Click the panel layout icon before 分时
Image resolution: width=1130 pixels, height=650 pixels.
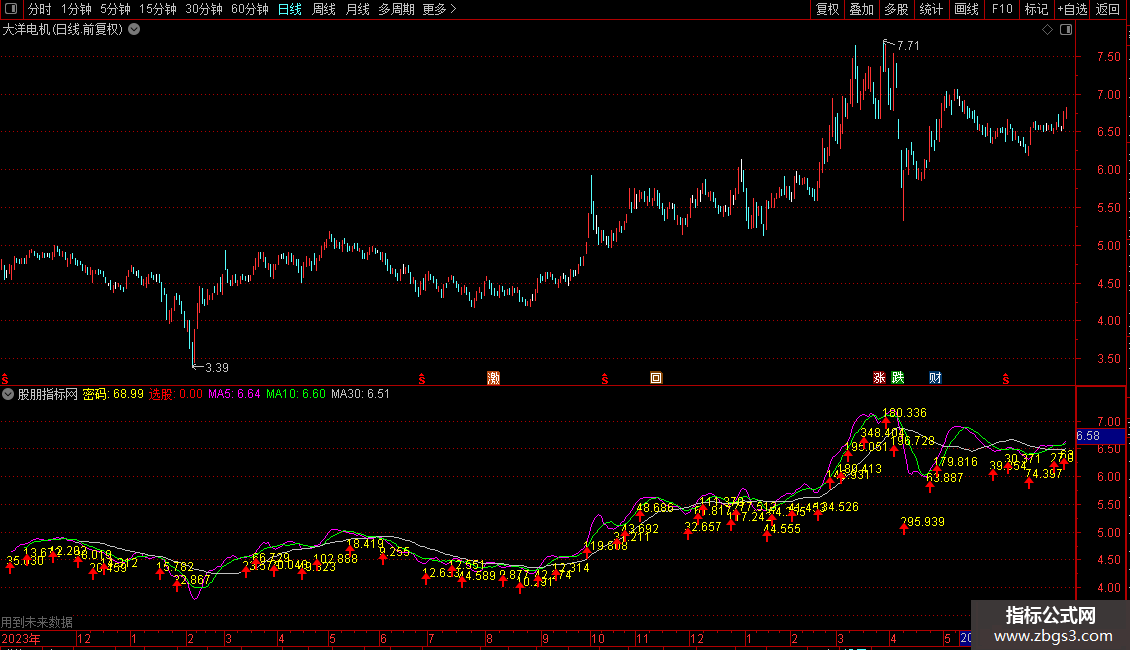11,9
